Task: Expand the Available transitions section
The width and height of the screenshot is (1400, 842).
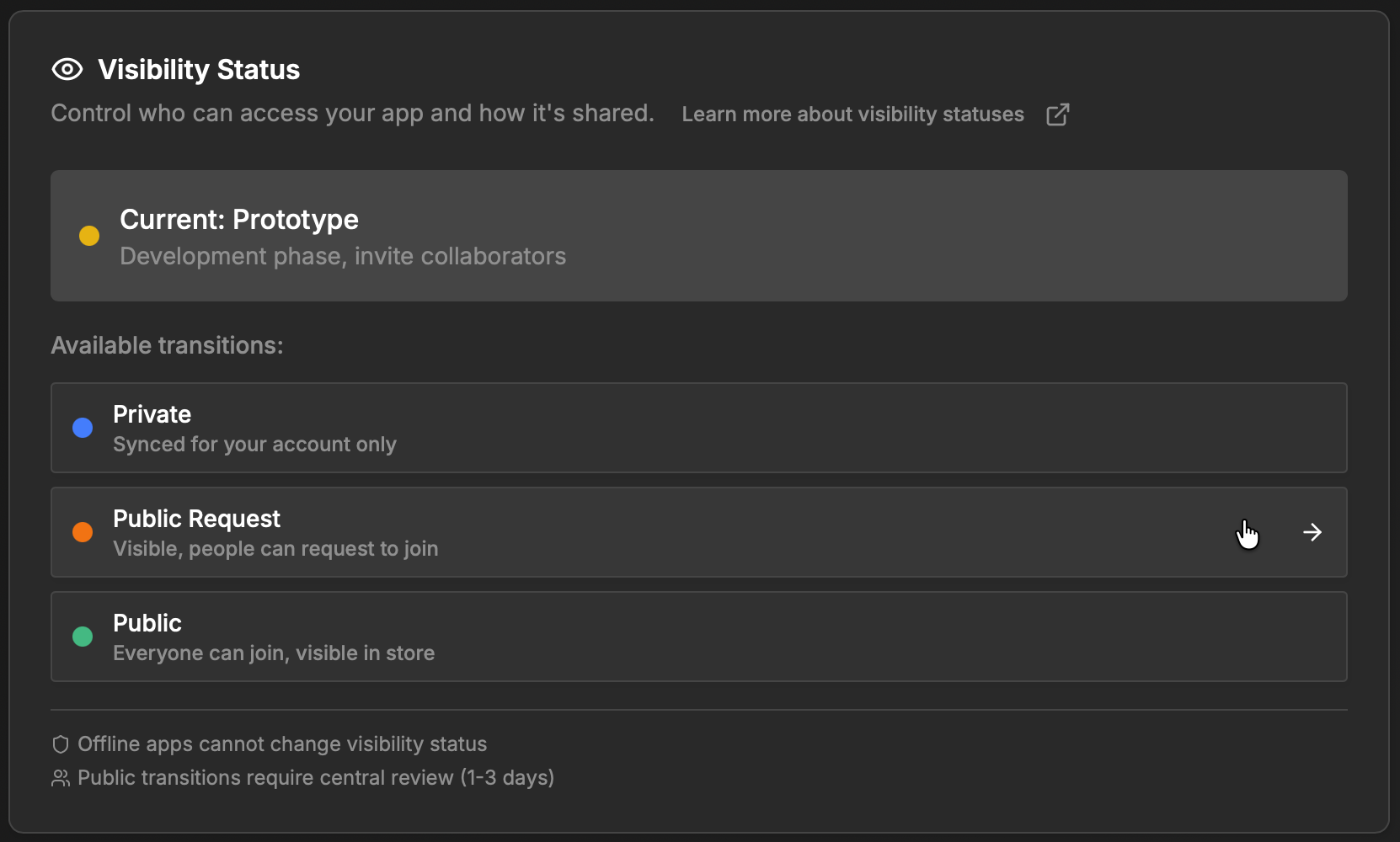Action: (x=167, y=345)
